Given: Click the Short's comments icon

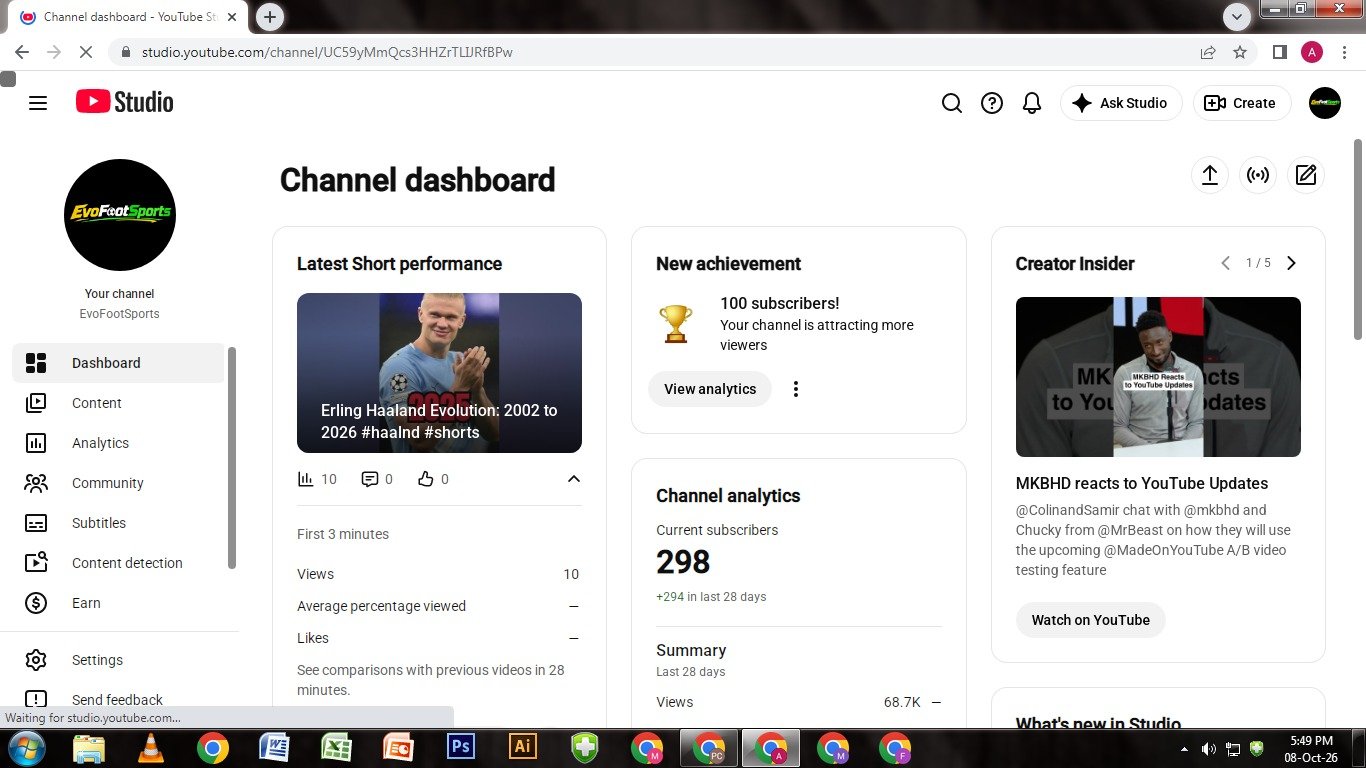Looking at the screenshot, I should pos(370,479).
